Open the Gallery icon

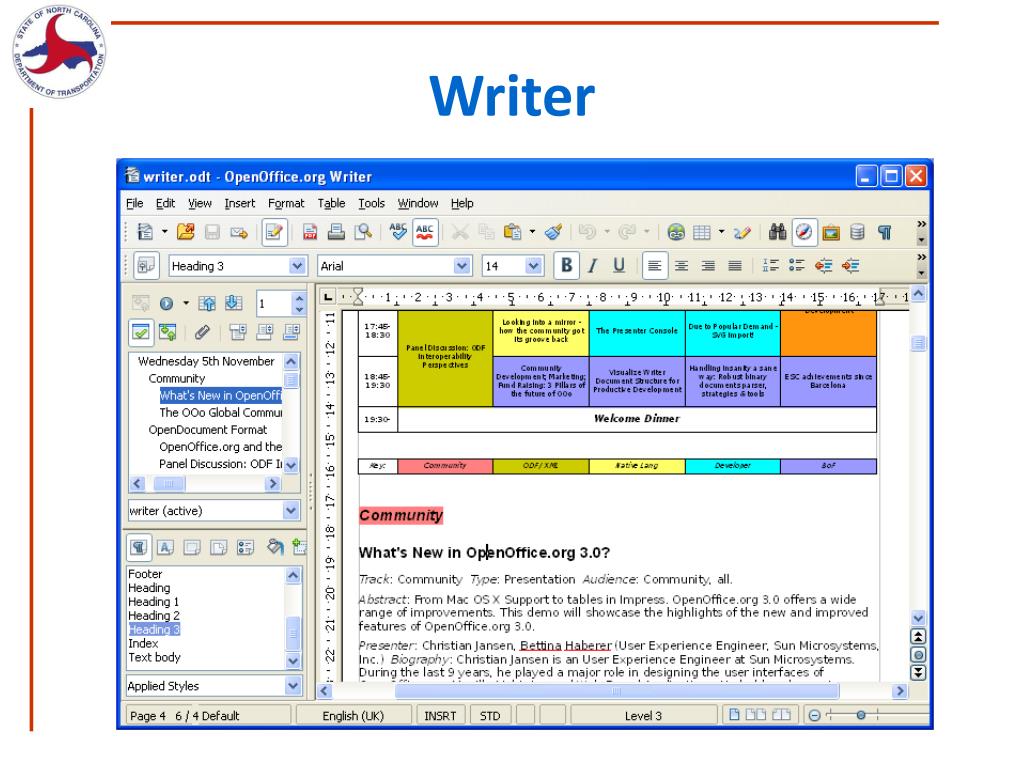(831, 232)
